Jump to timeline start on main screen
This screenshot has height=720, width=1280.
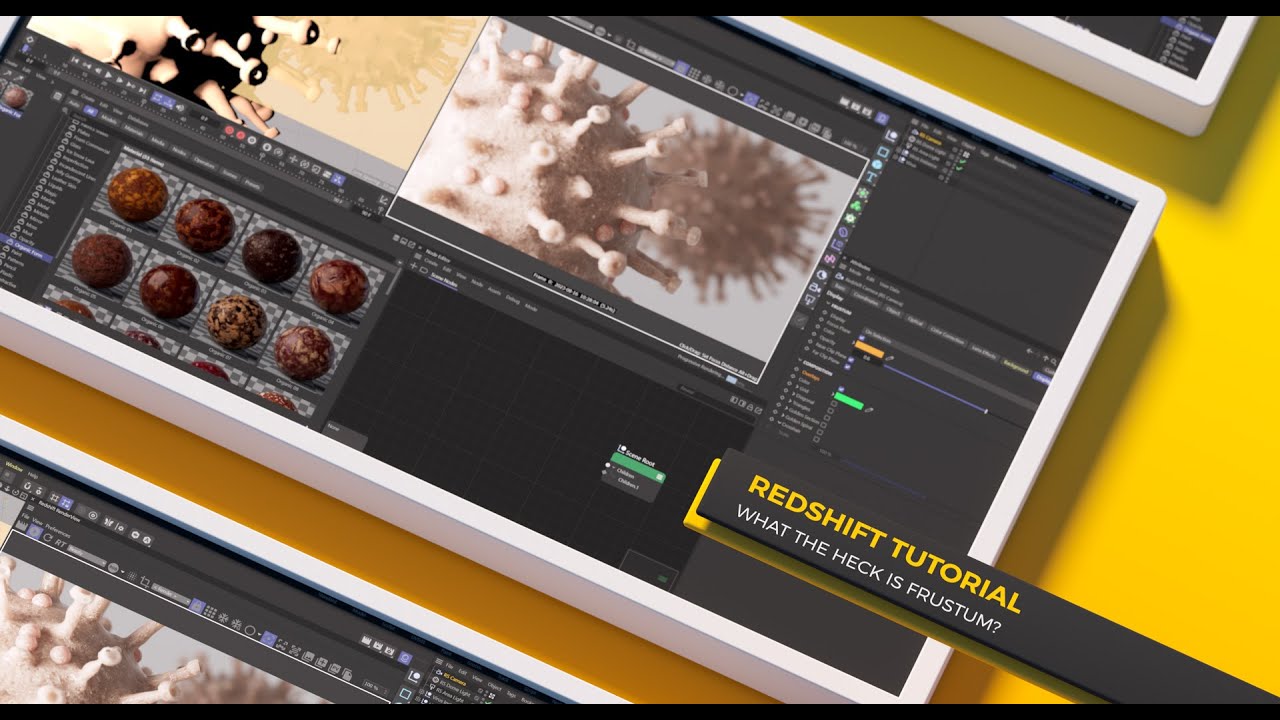(74, 60)
